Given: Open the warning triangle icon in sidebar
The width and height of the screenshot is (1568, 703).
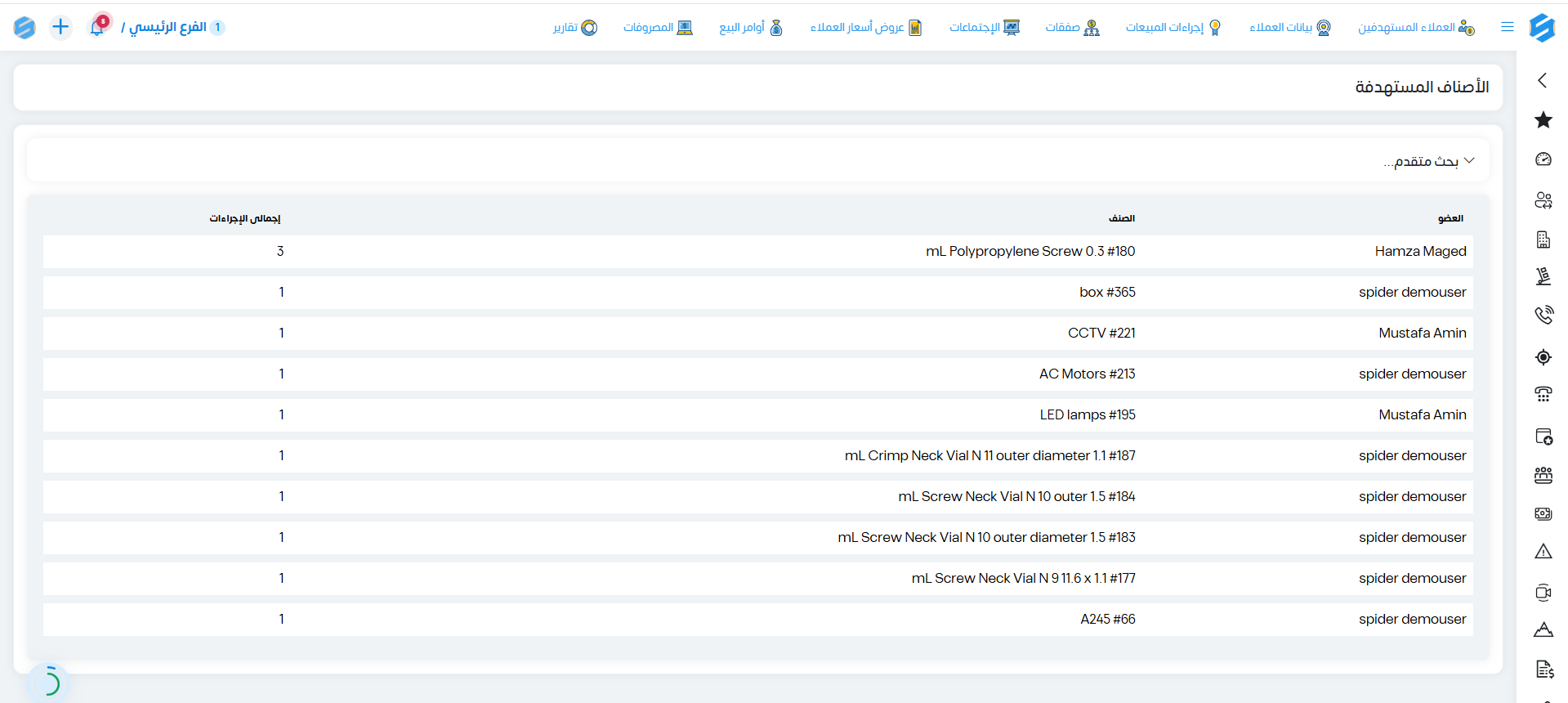Looking at the screenshot, I should coord(1543,552).
